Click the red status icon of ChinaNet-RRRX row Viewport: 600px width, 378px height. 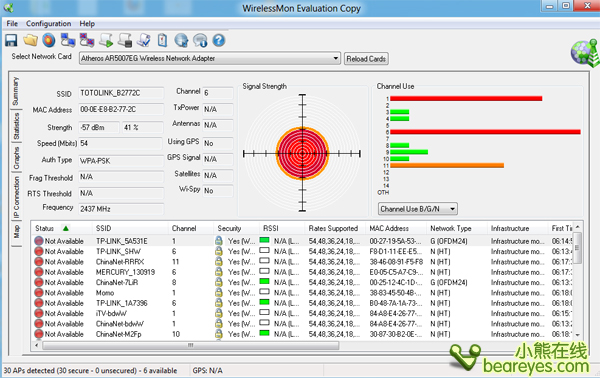(x=39, y=262)
